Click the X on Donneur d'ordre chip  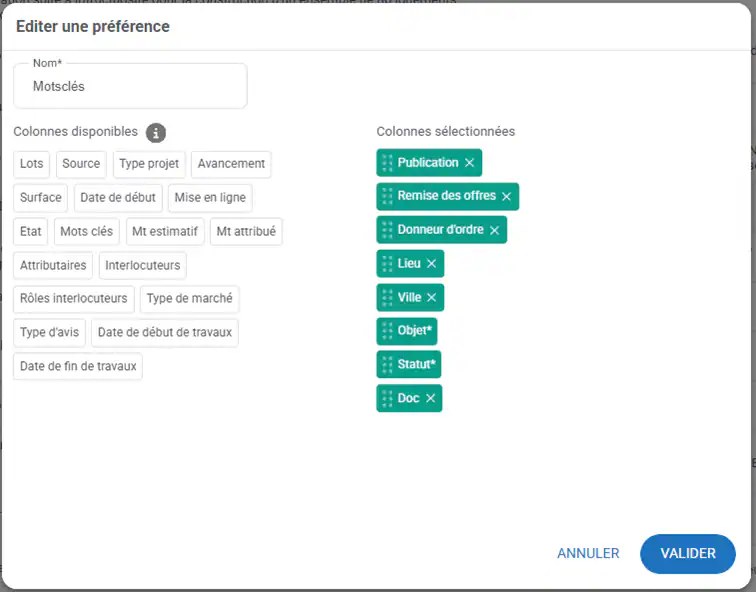pyautogui.click(x=494, y=230)
